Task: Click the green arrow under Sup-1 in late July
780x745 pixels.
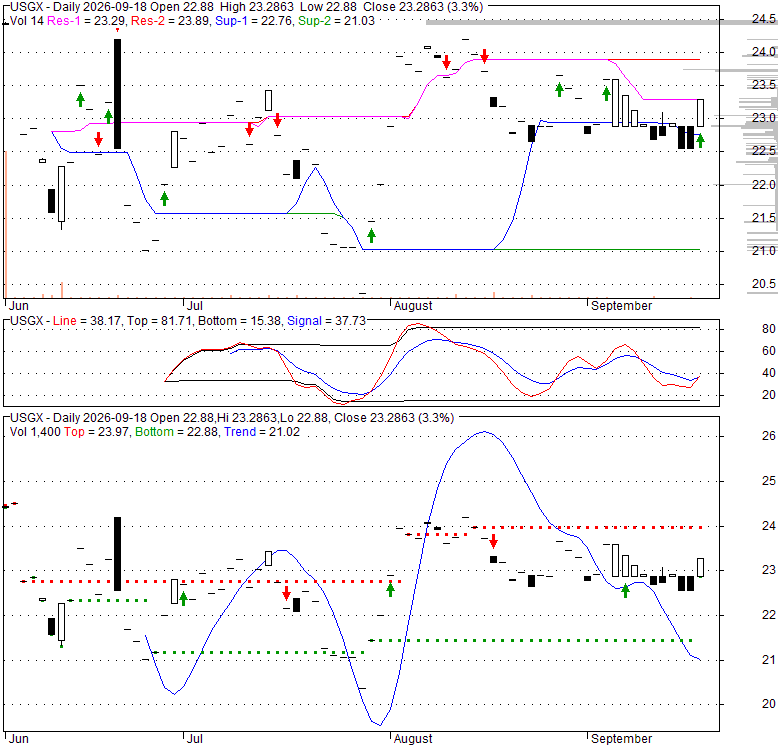Action: coord(371,235)
